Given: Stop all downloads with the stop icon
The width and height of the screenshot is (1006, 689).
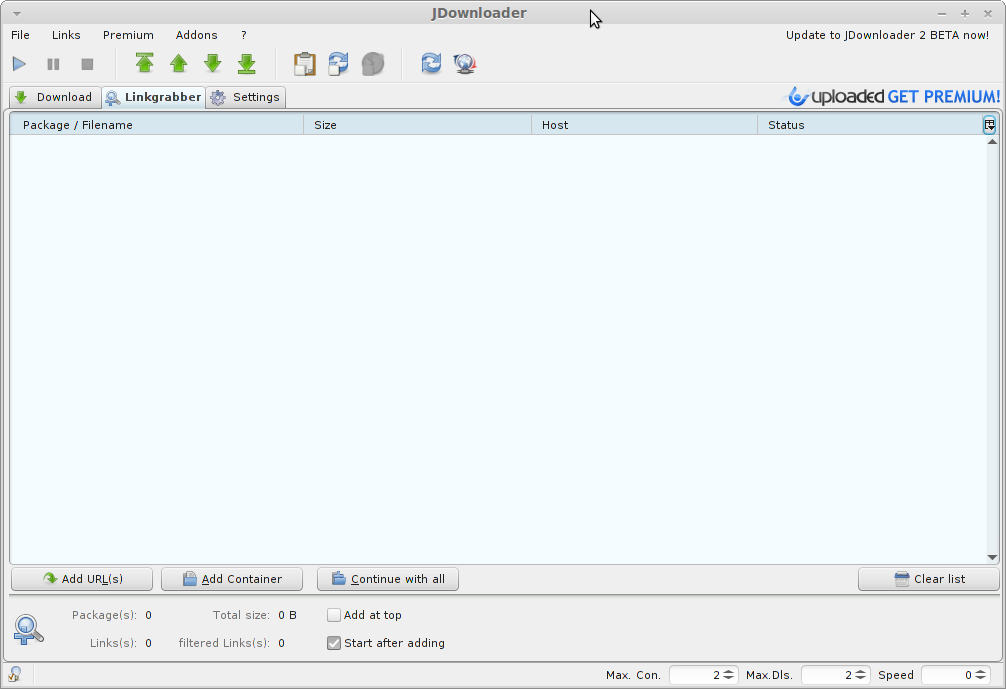Looking at the screenshot, I should (87, 64).
